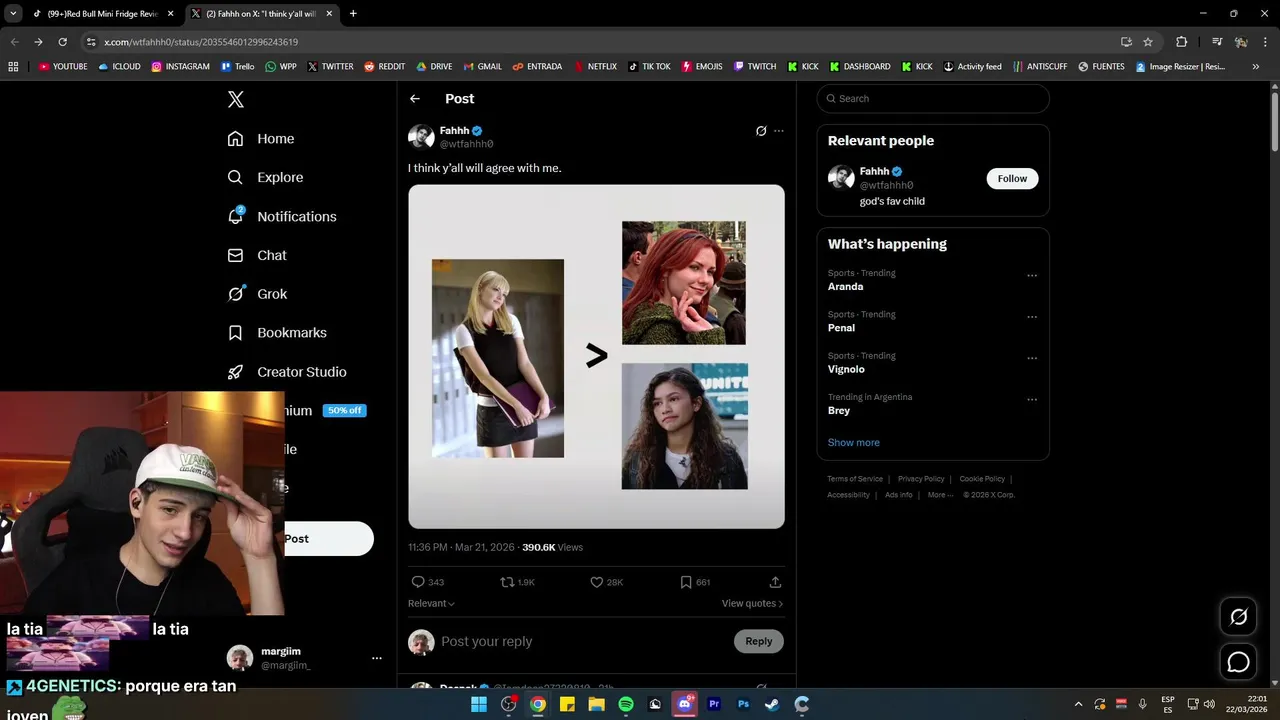Open the floating Grok button
Image resolution: width=1280 pixels, height=720 pixels.
1238,617
